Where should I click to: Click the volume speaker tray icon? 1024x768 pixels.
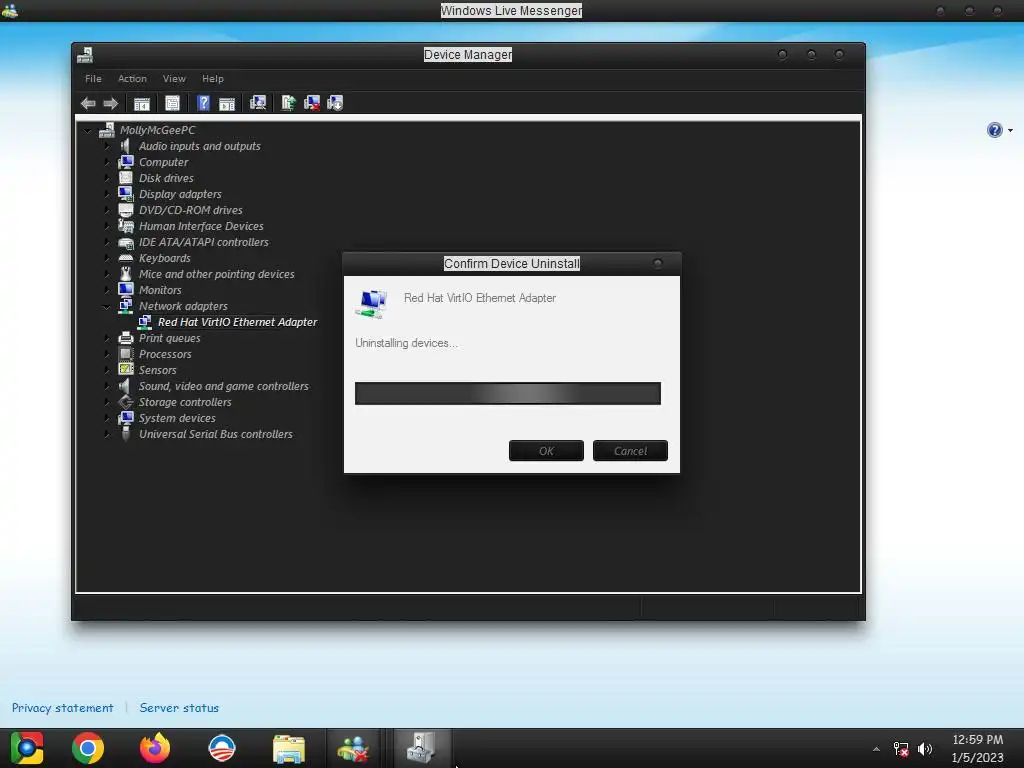(x=925, y=749)
